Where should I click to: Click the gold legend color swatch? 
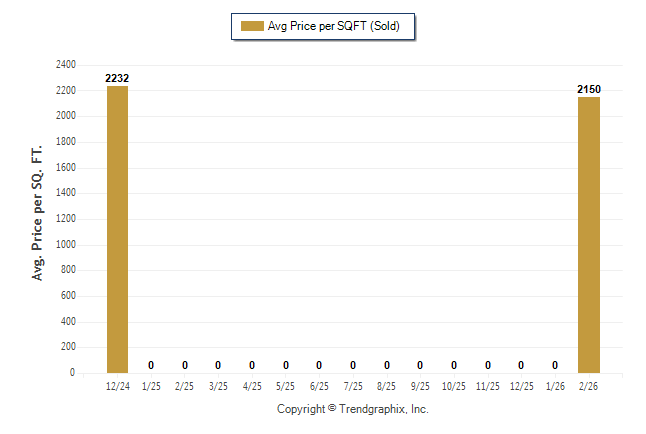click(251, 26)
